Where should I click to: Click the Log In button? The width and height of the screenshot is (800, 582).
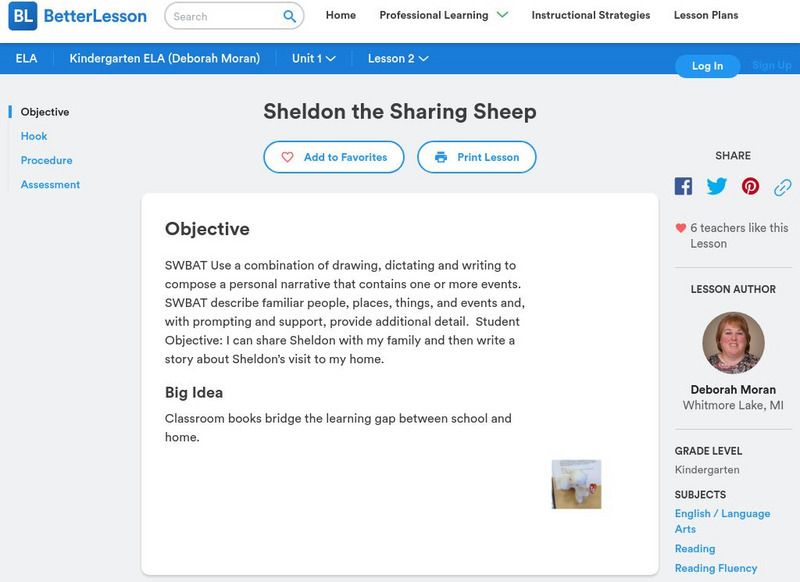click(x=707, y=66)
